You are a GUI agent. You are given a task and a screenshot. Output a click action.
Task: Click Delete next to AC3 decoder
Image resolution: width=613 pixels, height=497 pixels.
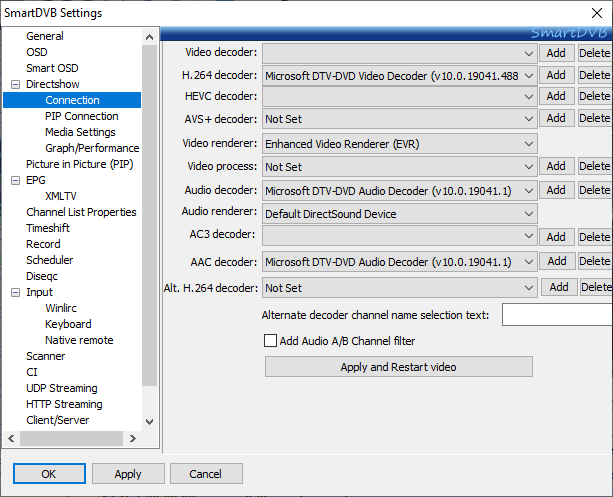coord(595,237)
